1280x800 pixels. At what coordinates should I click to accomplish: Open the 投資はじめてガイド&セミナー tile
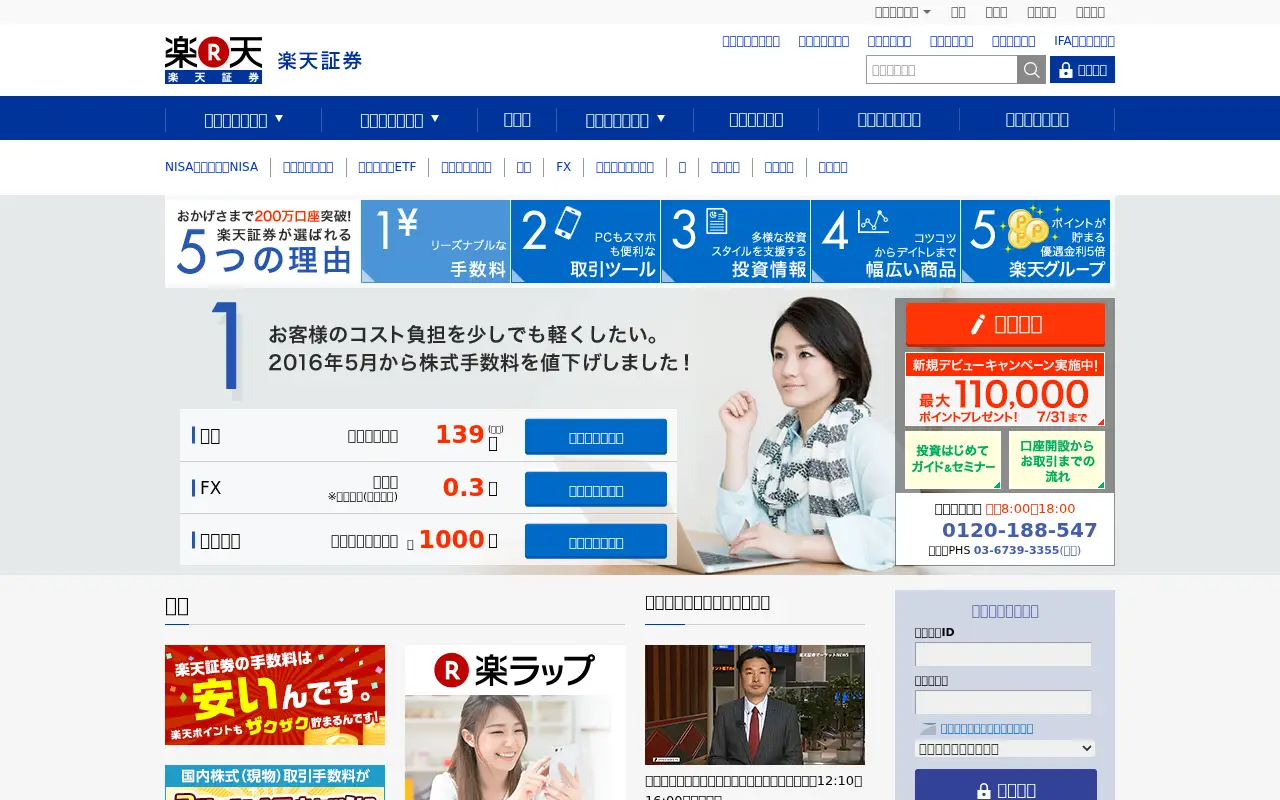[953, 460]
